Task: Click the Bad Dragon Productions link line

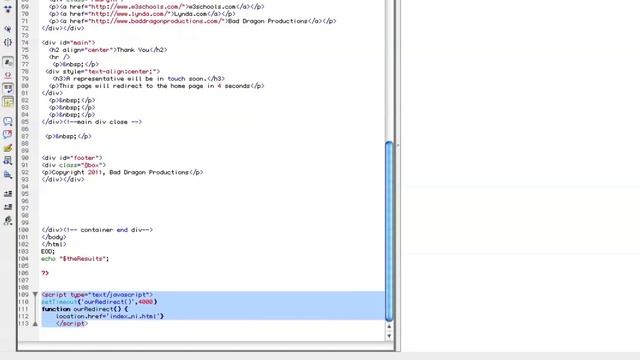Action: (x=193, y=21)
